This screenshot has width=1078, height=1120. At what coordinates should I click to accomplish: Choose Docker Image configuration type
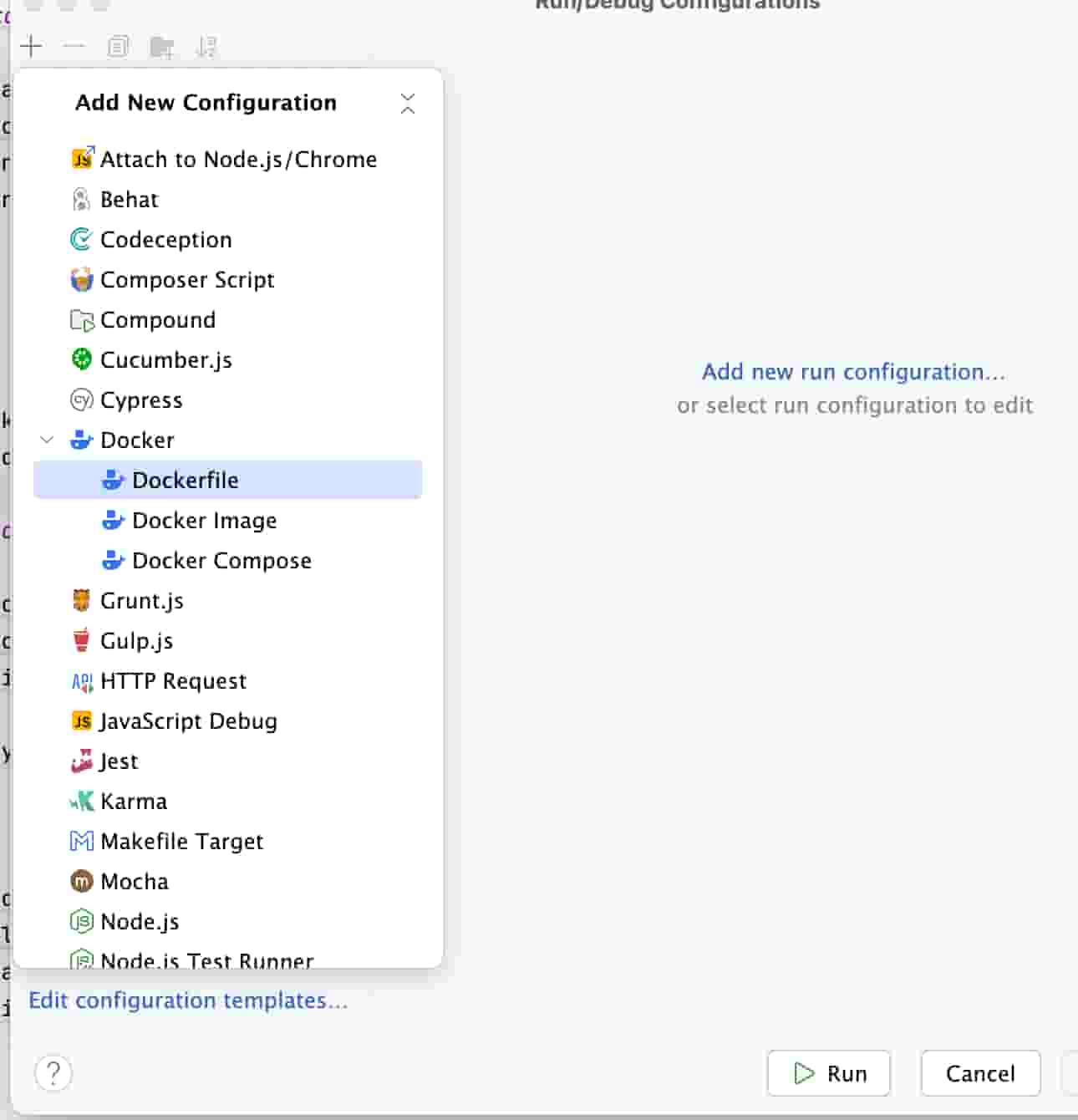[227, 520]
